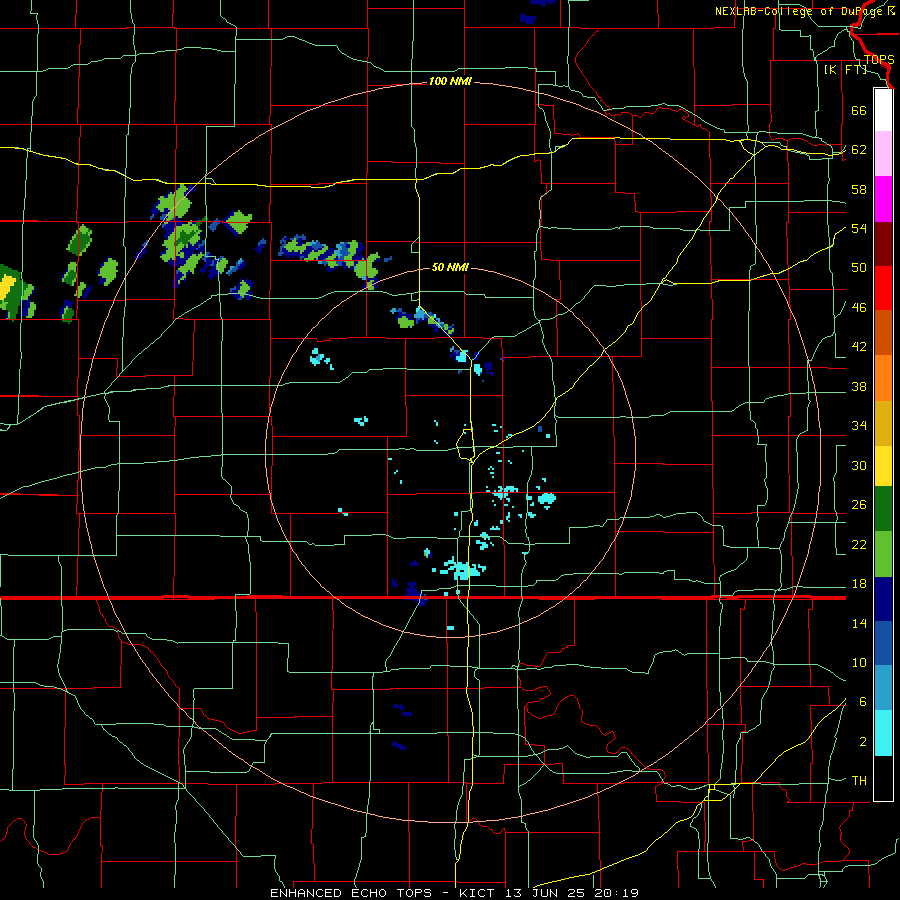Select the burnt orange legend swatch
This screenshot has height=900, width=900.
tap(883, 333)
